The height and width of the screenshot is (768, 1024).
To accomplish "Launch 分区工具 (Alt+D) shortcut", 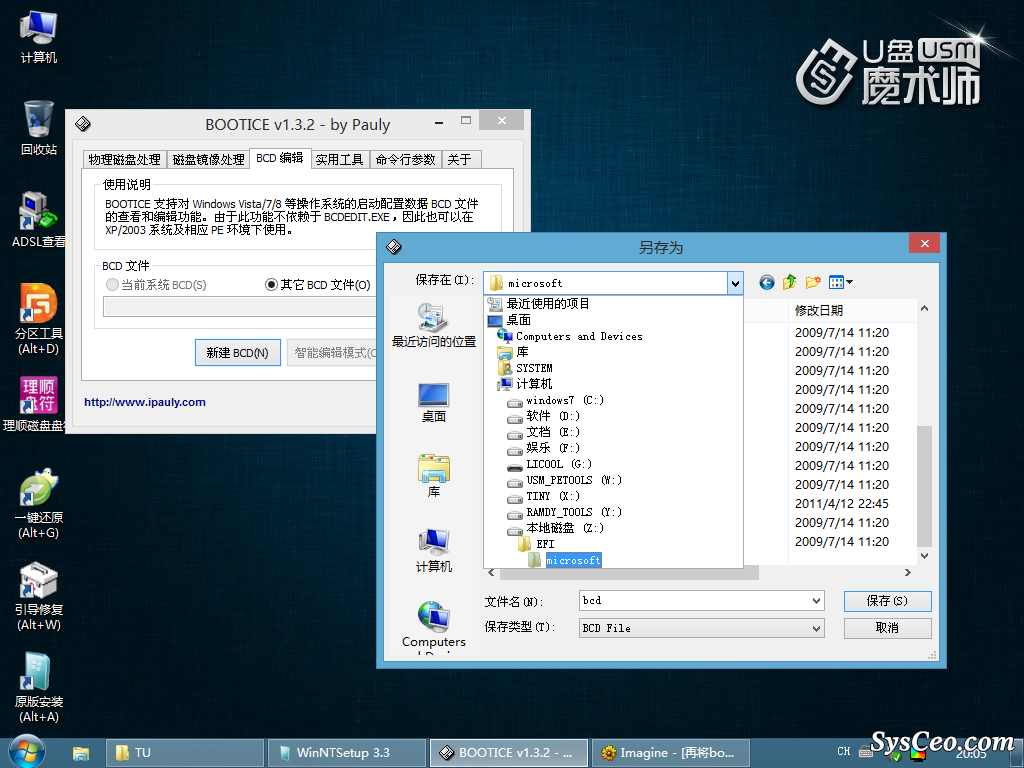I will point(39,319).
